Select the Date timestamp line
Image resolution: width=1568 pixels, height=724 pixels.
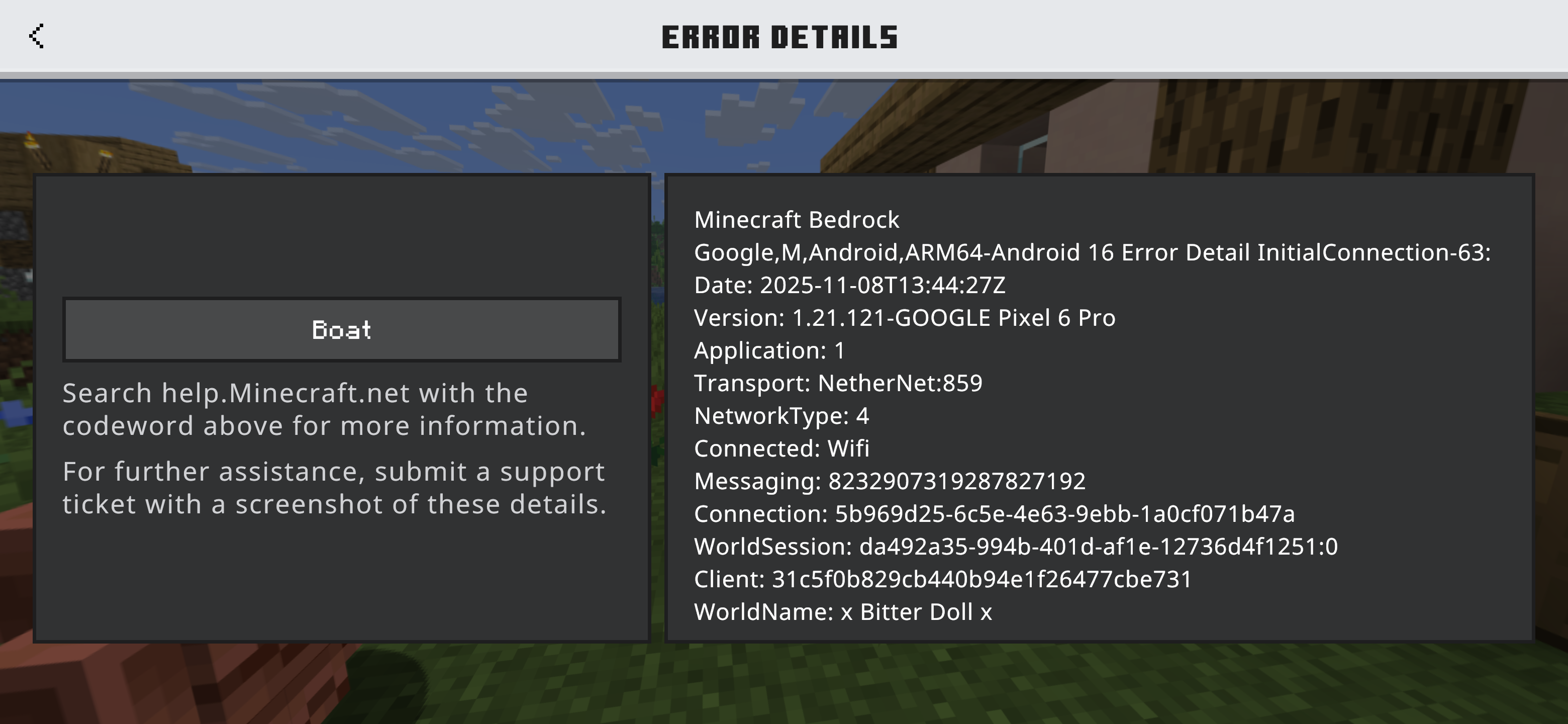pos(850,285)
